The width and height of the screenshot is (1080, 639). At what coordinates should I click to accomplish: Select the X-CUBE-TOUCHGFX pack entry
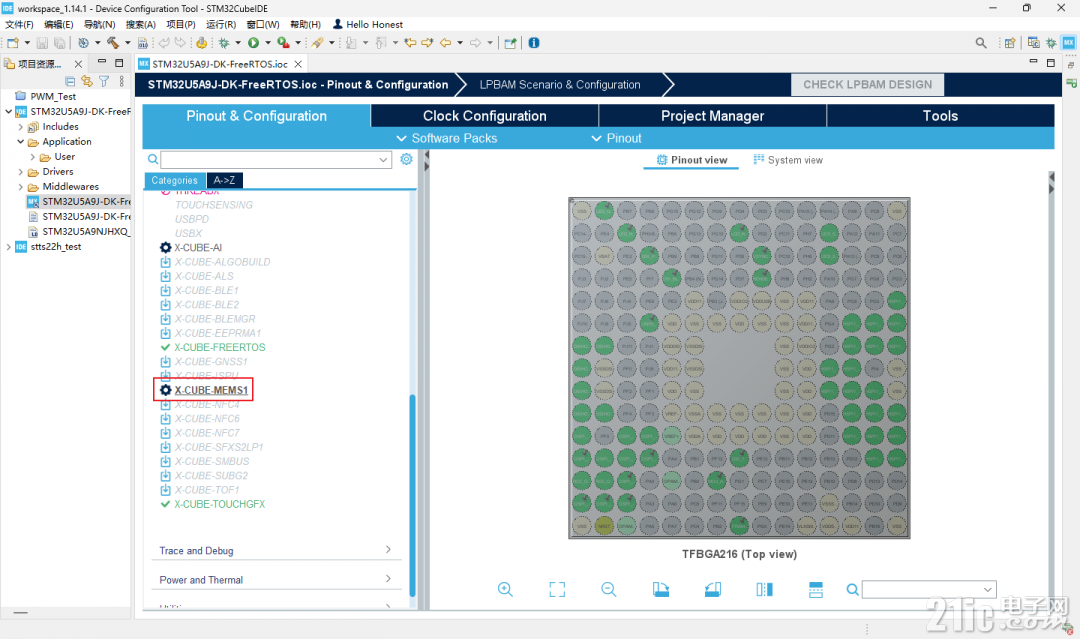[220, 505]
